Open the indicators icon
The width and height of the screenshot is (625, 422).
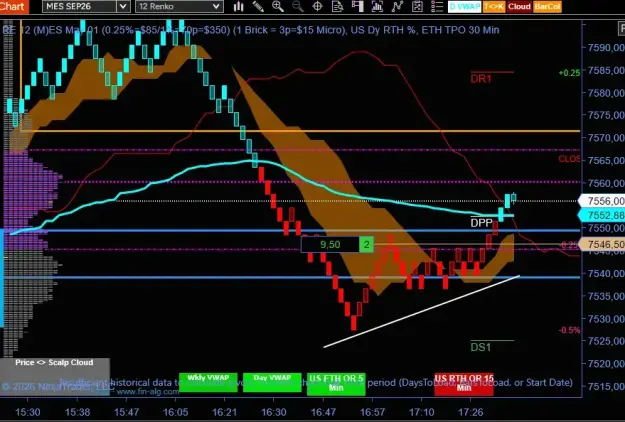click(377, 7)
